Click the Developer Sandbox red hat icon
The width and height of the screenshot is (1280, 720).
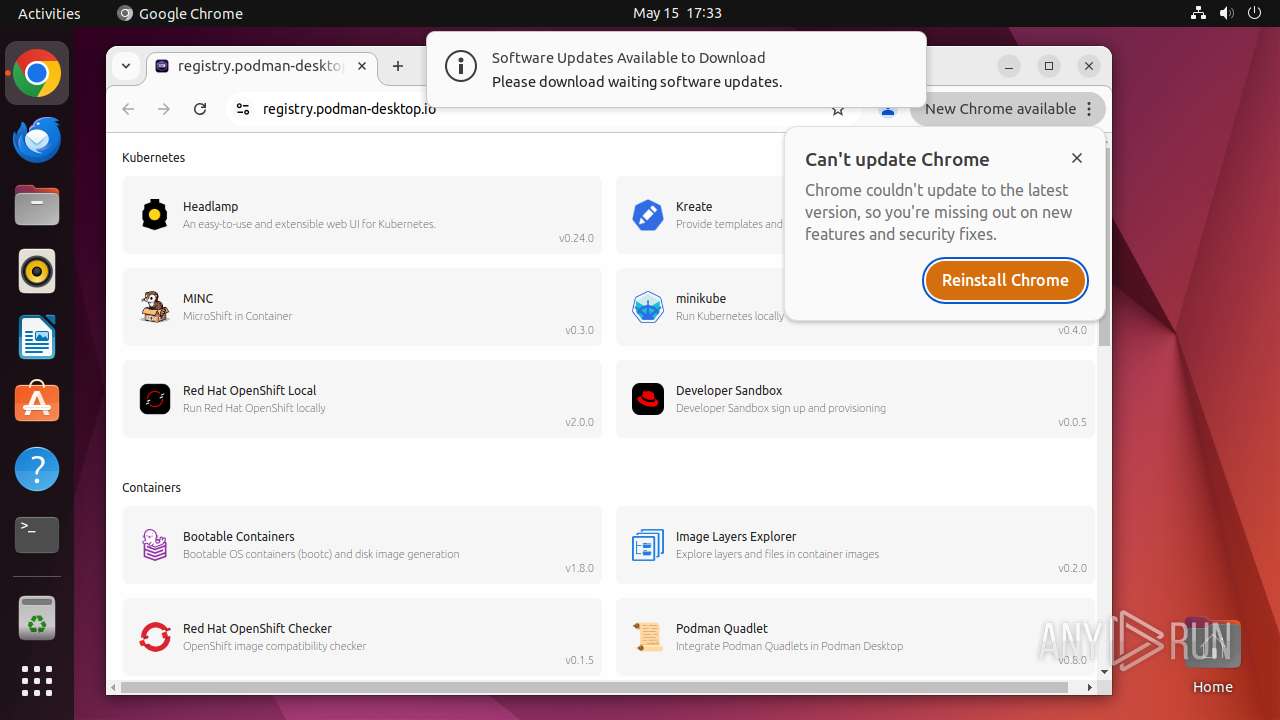648,399
